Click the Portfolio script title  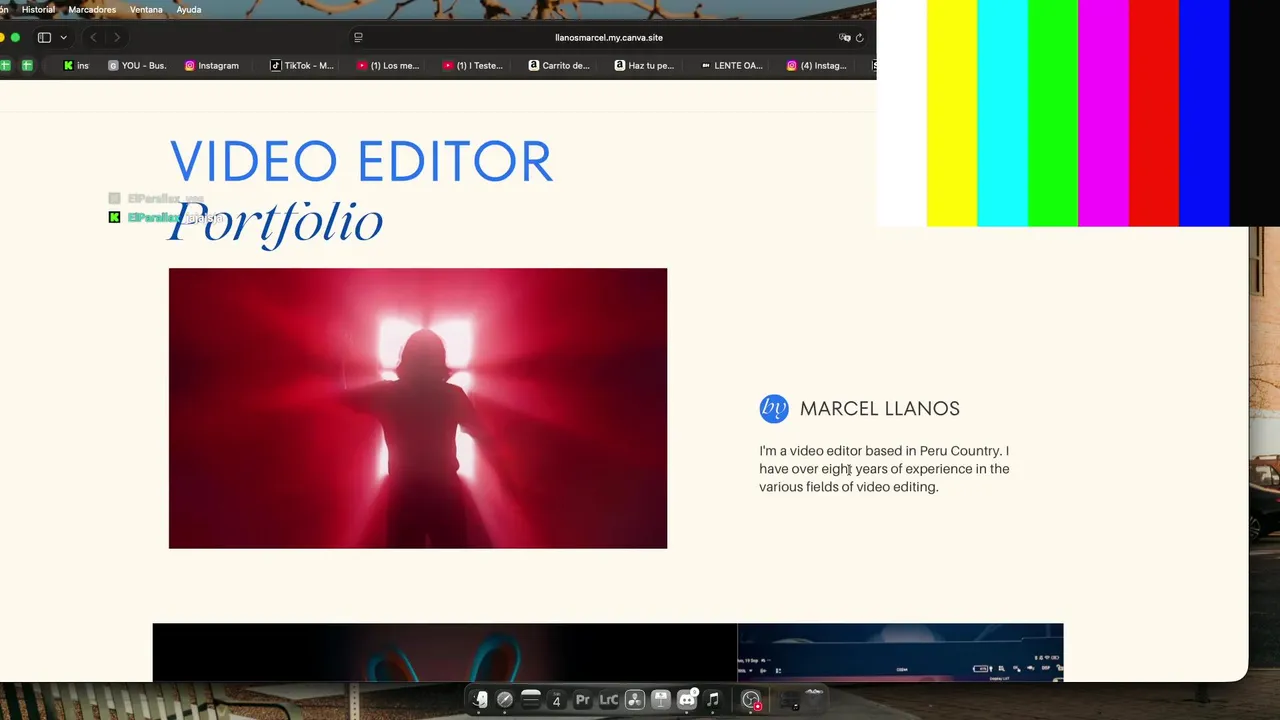click(276, 222)
